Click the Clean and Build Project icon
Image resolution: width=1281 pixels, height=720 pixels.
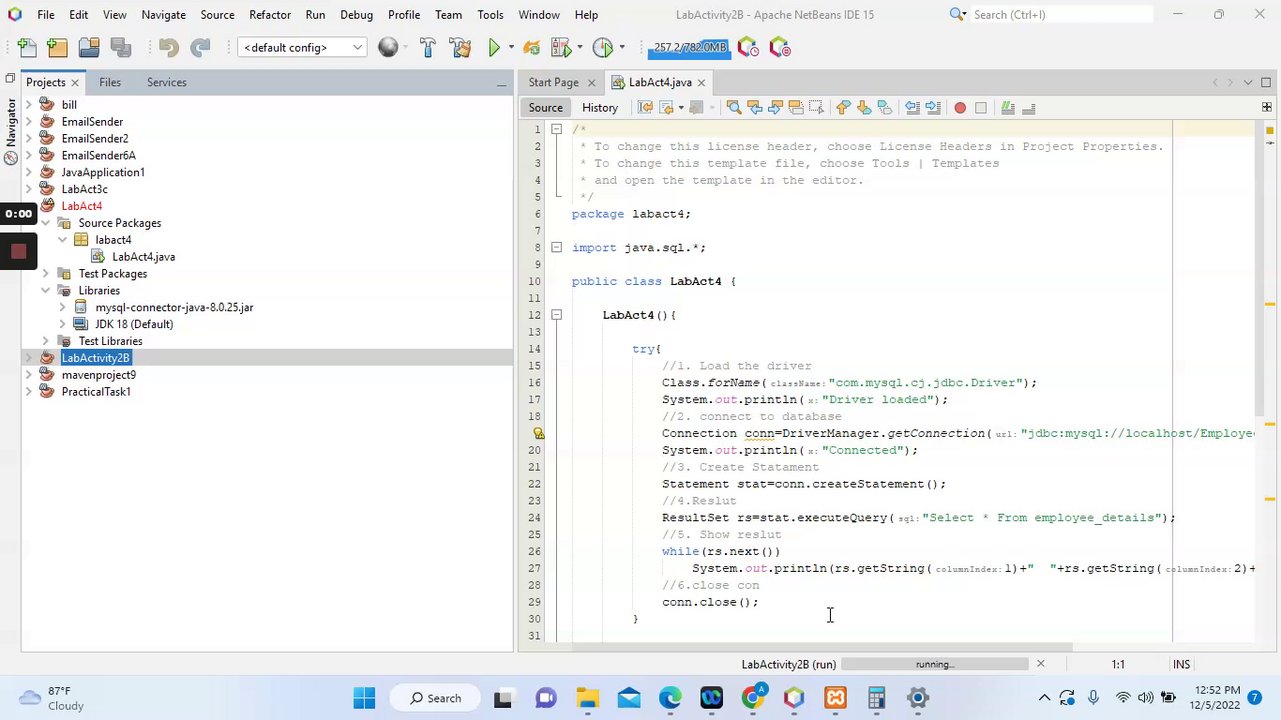click(x=460, y=48)
